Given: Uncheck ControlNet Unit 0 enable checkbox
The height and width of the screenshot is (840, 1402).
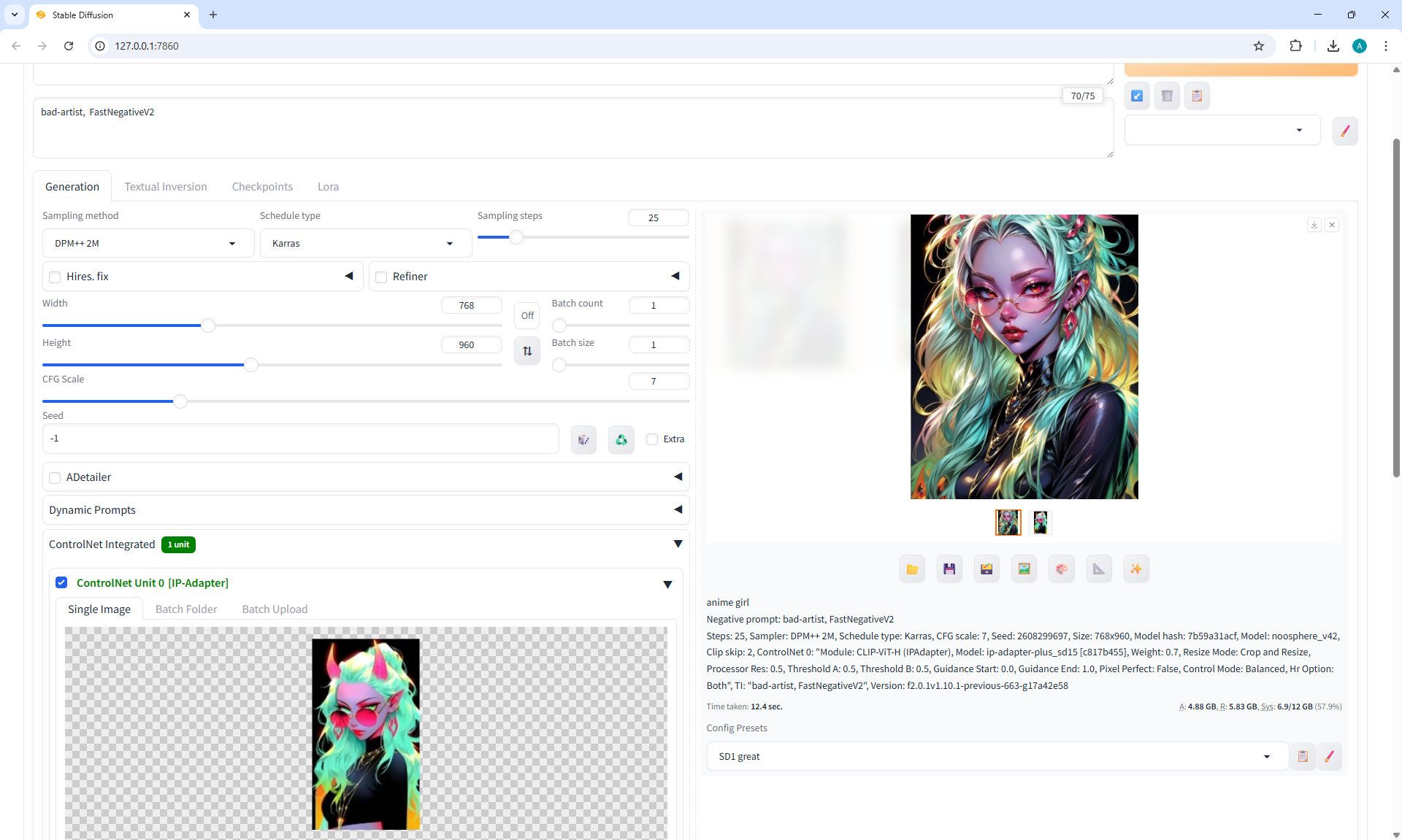Looking at the screenshot, I should click(x=61, y=582).
